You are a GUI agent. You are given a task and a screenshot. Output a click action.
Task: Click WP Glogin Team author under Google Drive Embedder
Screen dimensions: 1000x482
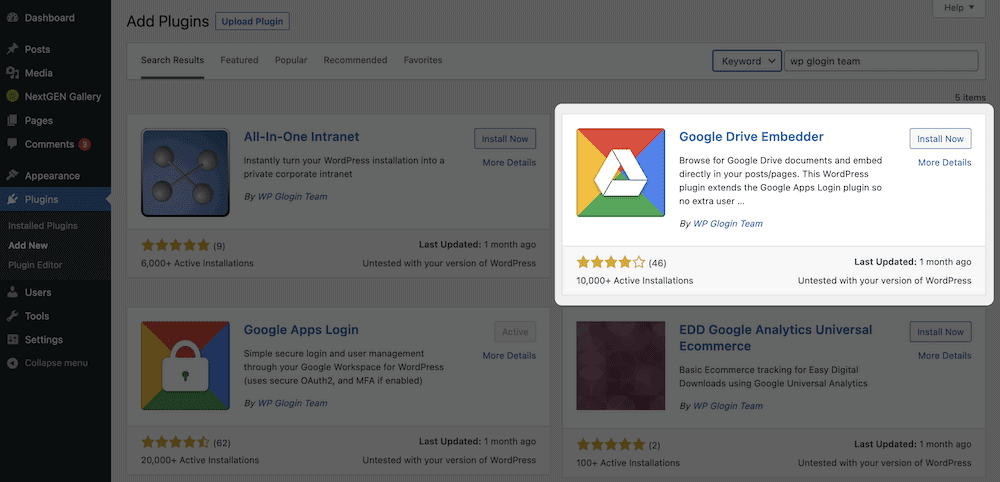728,224
